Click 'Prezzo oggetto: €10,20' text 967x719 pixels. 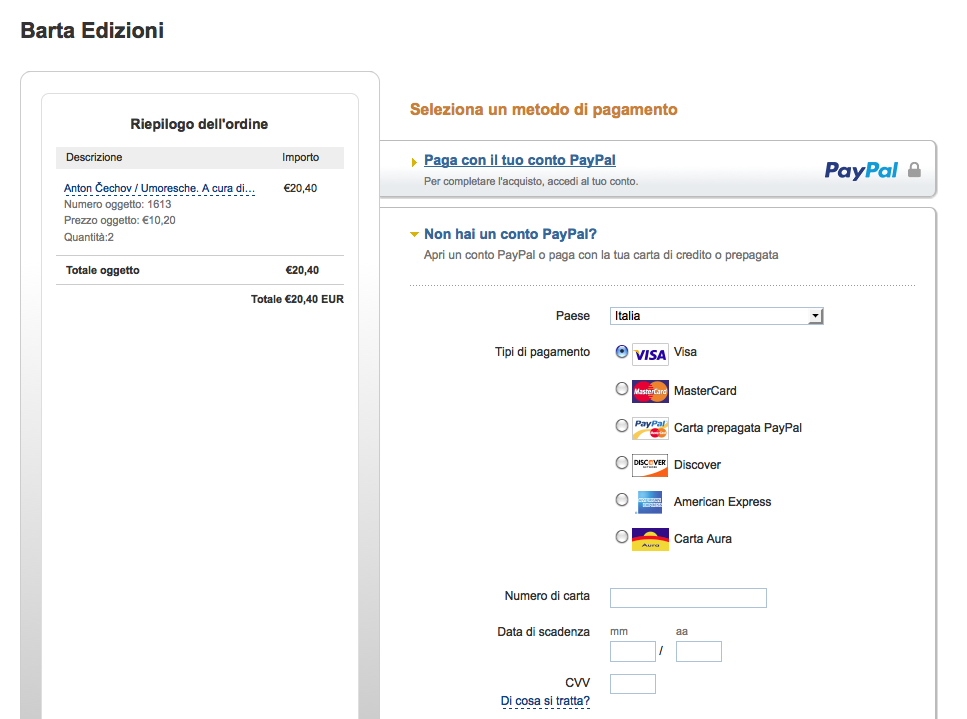click(120, 220)
